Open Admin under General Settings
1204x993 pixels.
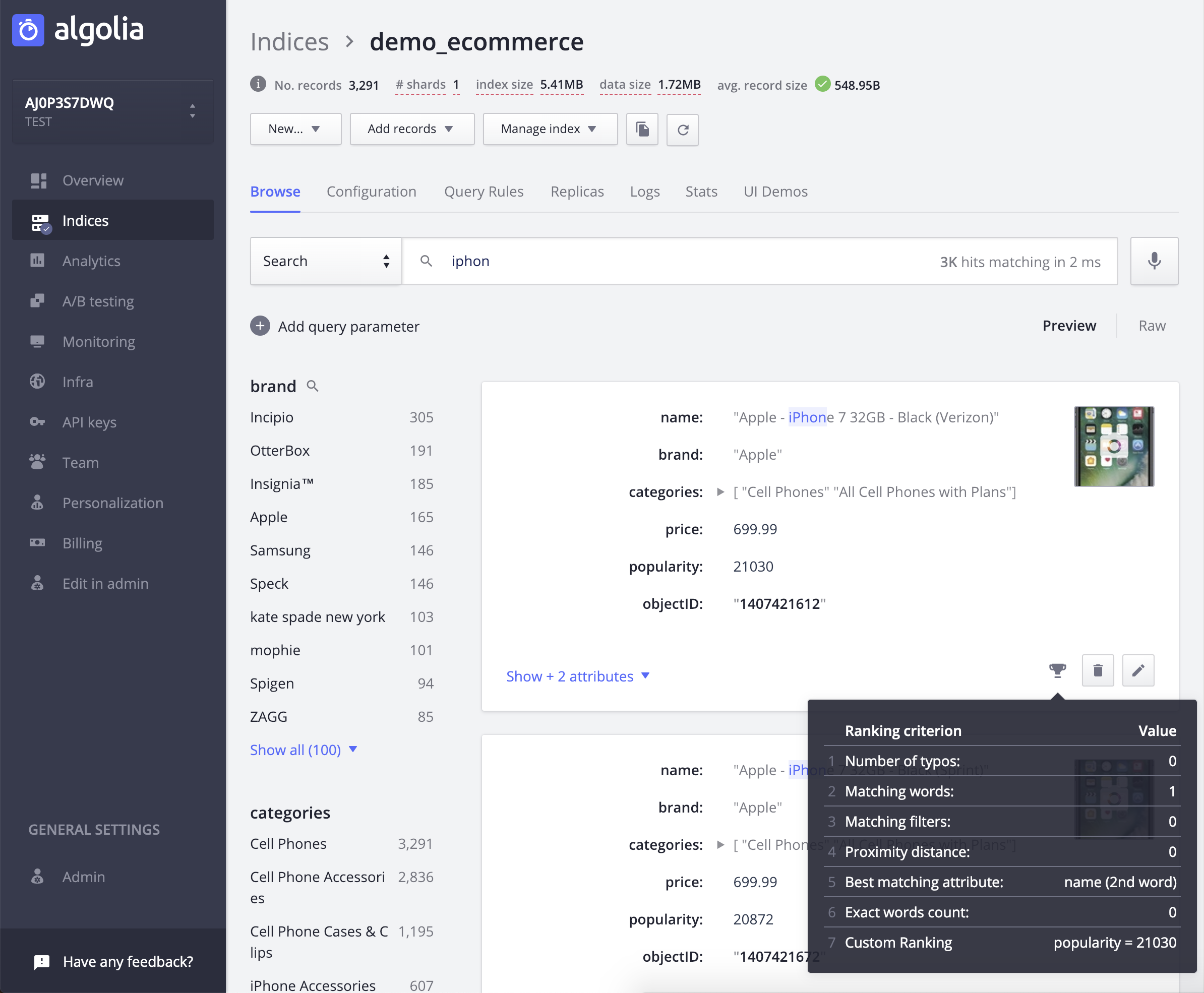(x=84, y=877)
